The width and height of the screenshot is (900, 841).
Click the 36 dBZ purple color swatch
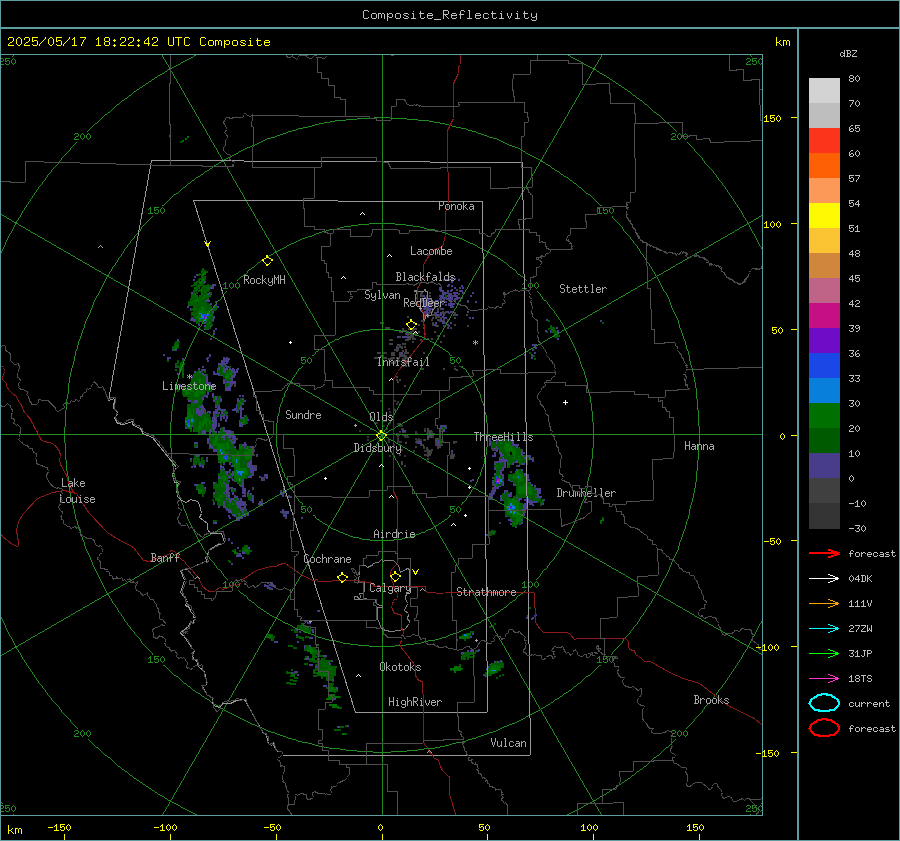click(824, 340)
